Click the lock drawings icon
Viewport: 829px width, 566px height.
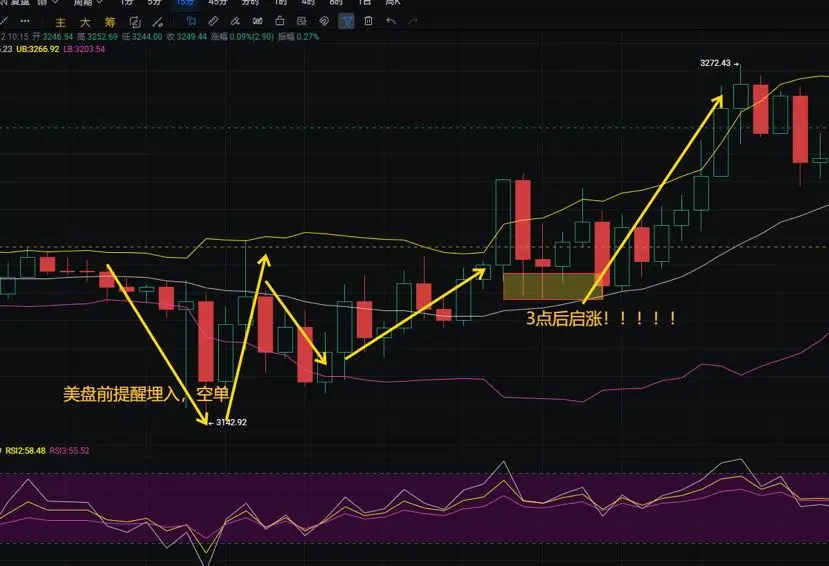point(280,21)
